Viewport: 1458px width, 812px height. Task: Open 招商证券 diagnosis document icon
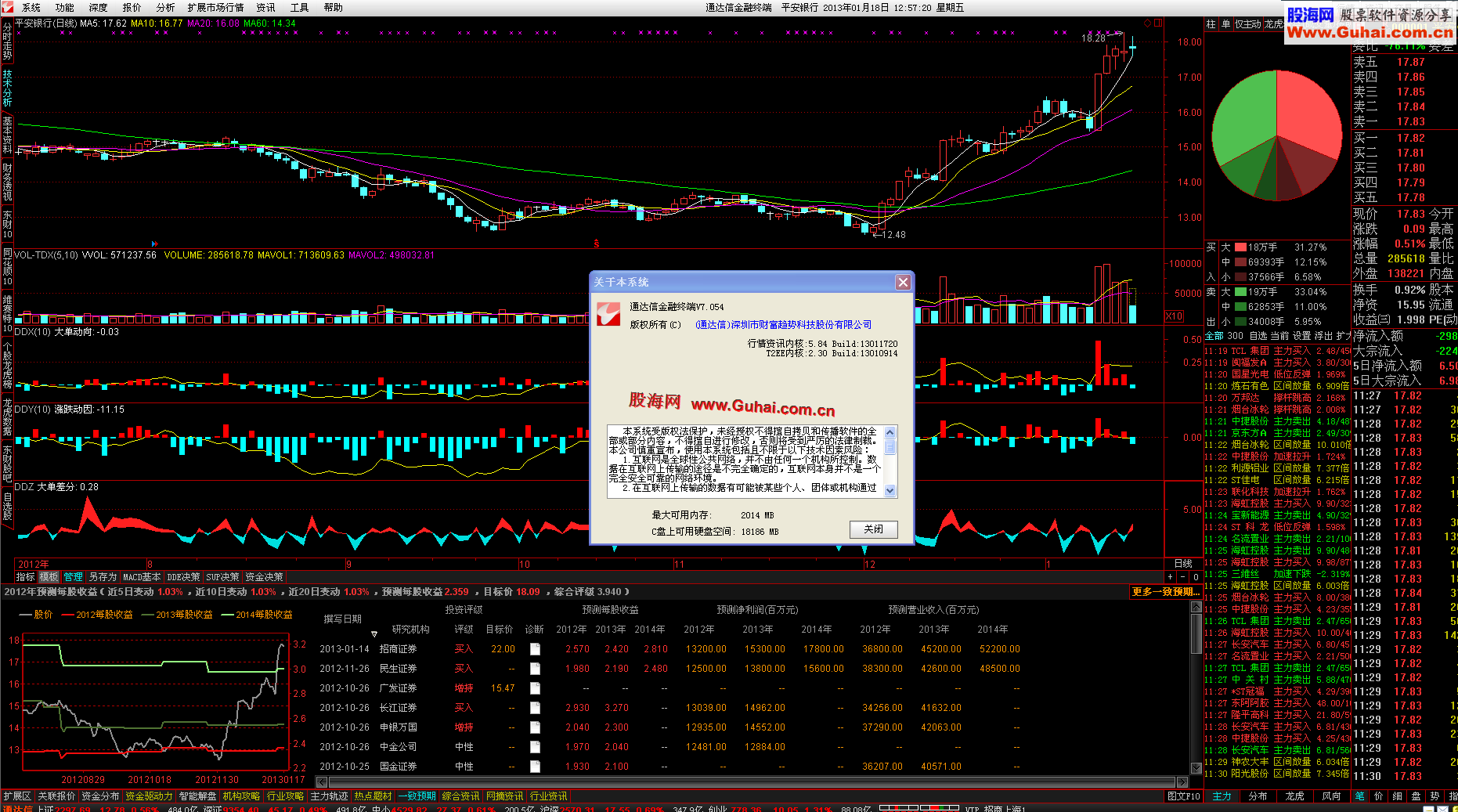(x=535, y=649)
